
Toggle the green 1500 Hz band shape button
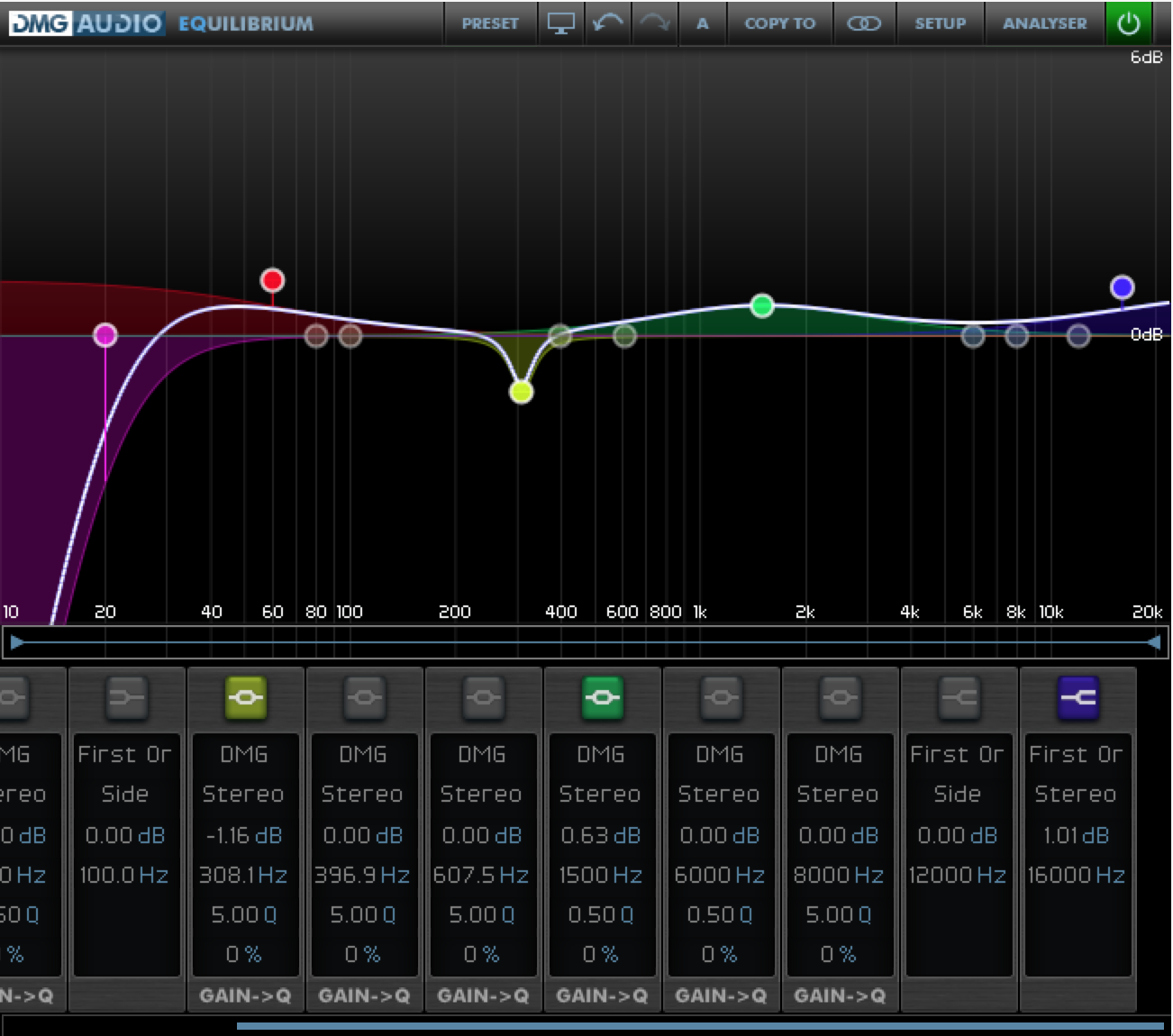(602, 697)
